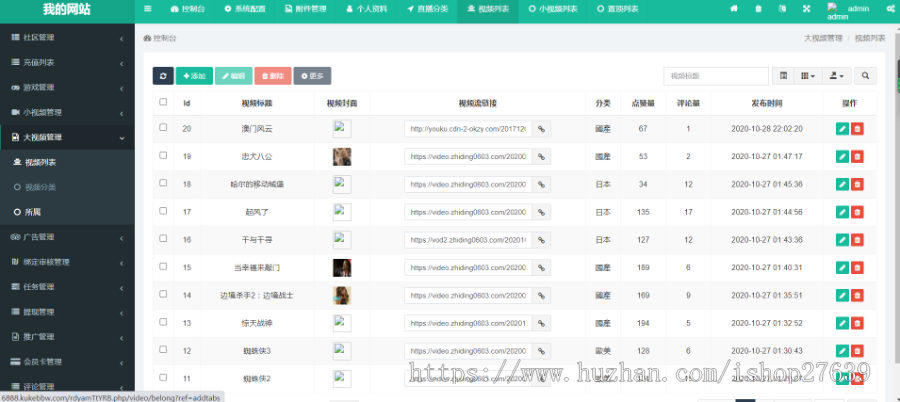Expand 任务管理 sidebar menu

pyautogui.click(x=67, y=287)
